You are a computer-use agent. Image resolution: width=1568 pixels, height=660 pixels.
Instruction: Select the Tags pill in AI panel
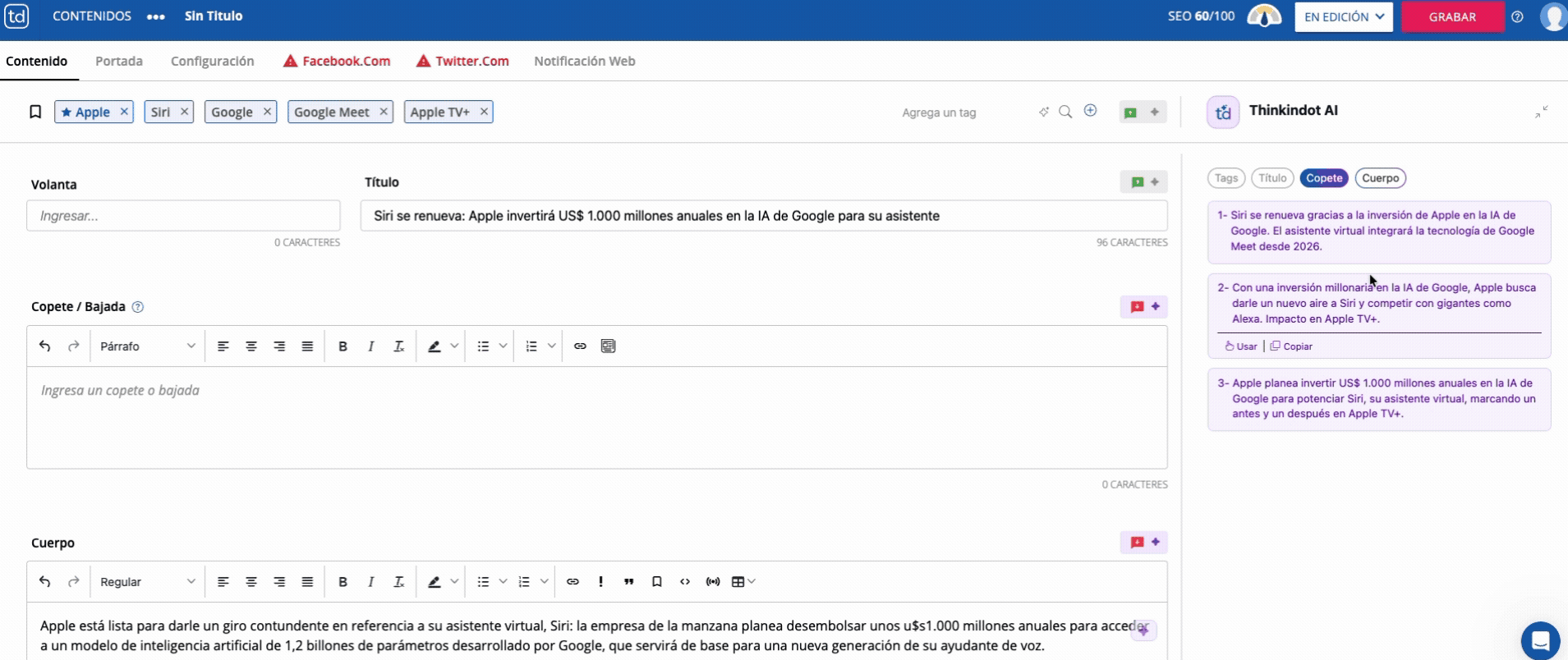(1226, 178)
